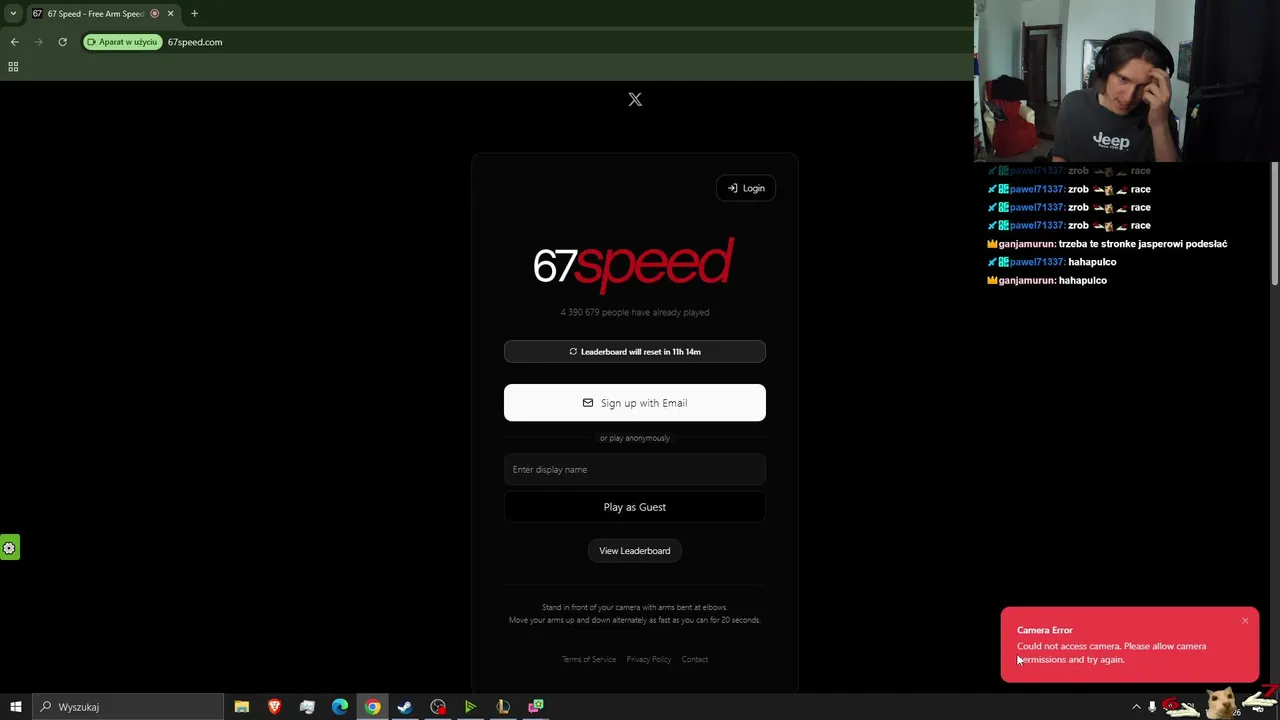
Task: Open Steam from taskbar
Action: (405, 707)
